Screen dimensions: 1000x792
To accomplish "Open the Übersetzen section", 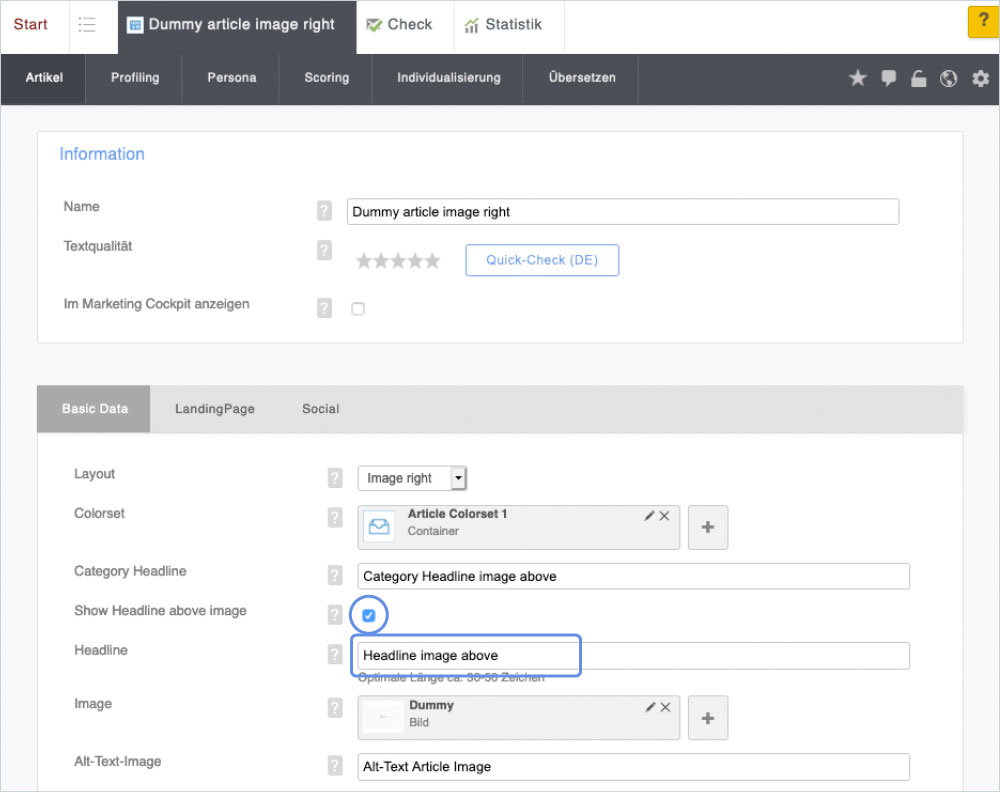I will click(x=582, y=78).
